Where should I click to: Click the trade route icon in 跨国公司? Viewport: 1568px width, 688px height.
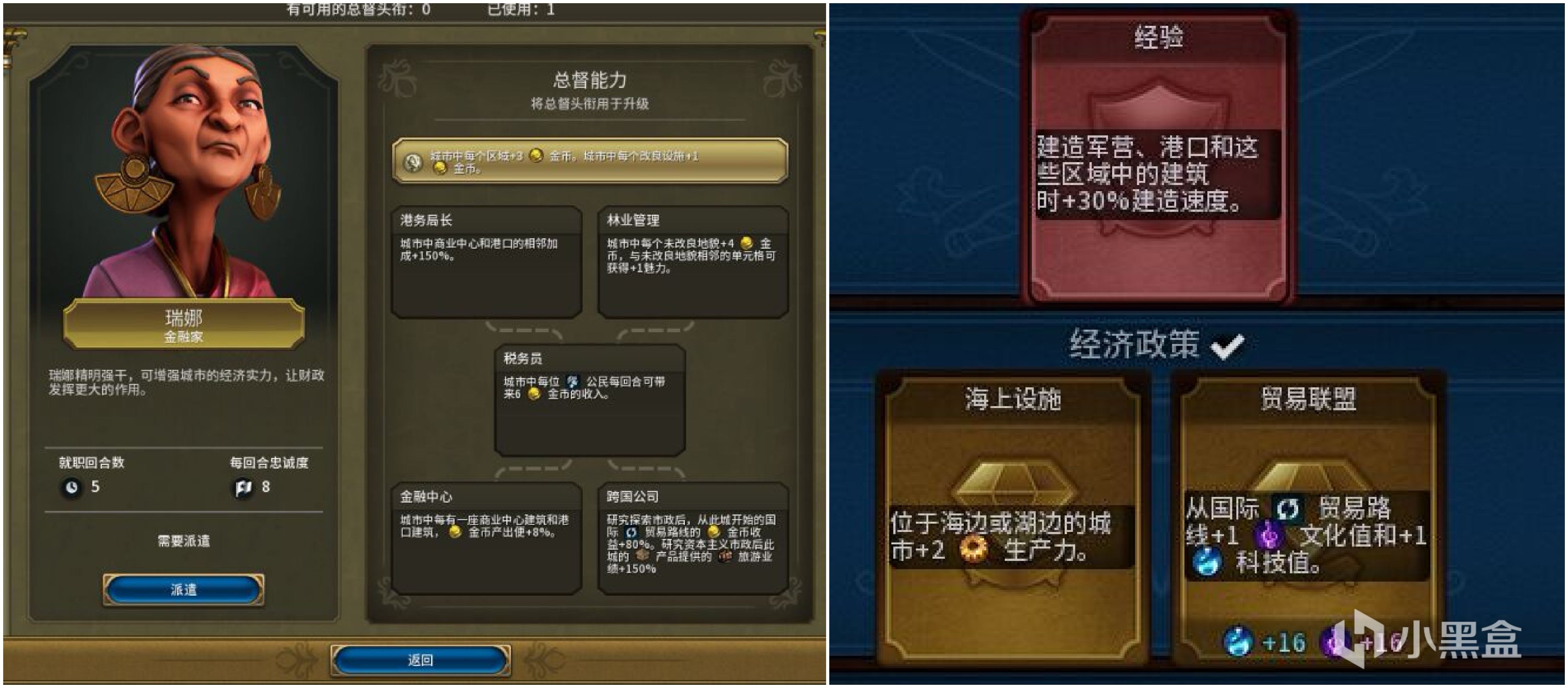click(x=631, y=532)
